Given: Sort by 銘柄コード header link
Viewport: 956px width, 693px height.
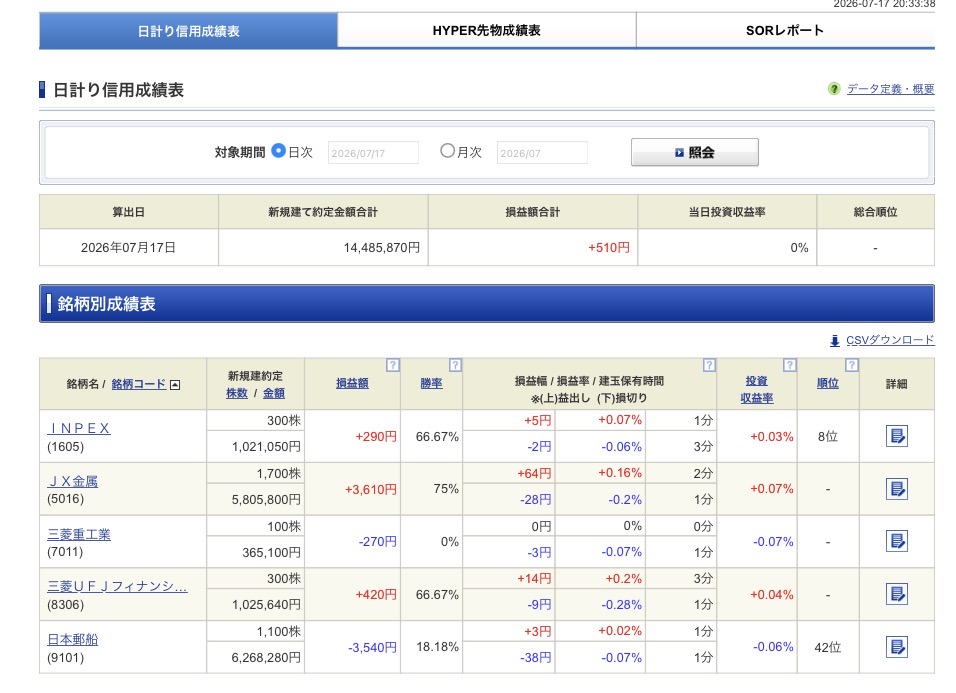Looking at the screenshot, I should click(x=138, y=384).
